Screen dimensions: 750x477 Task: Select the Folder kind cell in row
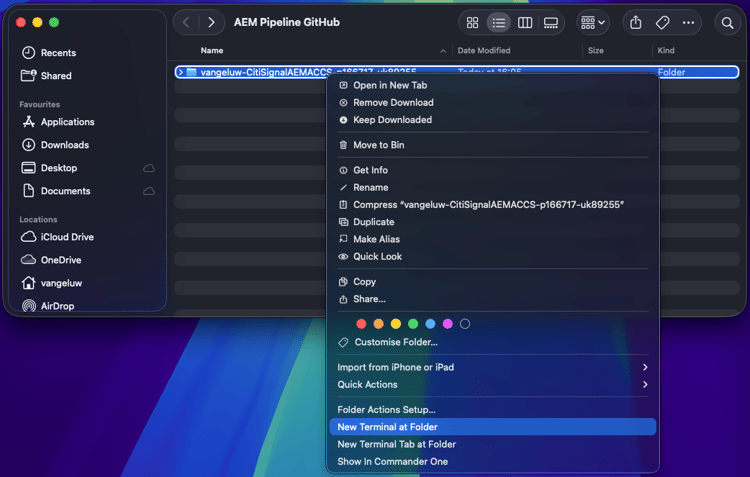pyautogui.click(x=671, y=72)
